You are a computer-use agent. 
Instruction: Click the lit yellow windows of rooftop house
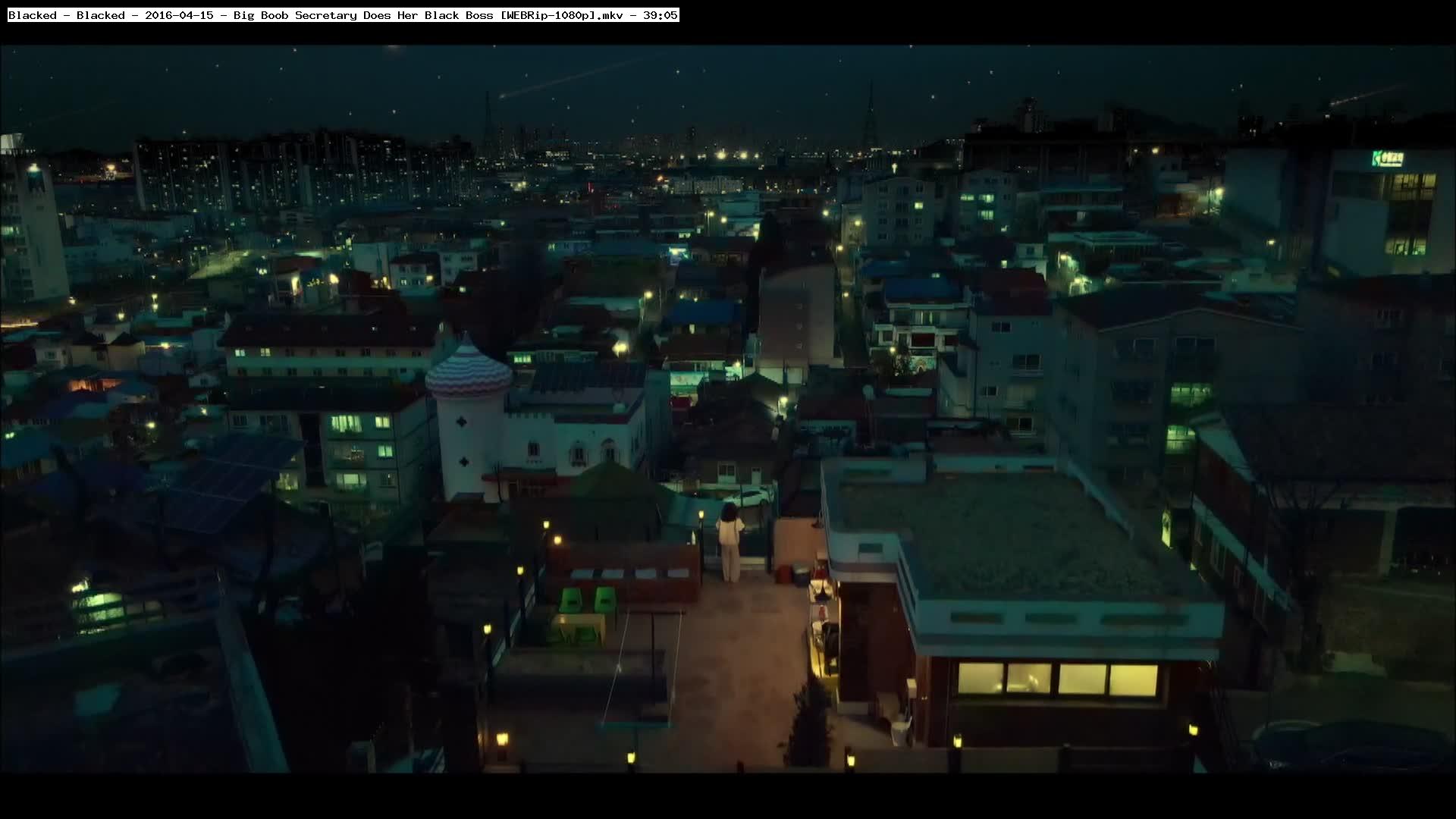pos(1057,679)
